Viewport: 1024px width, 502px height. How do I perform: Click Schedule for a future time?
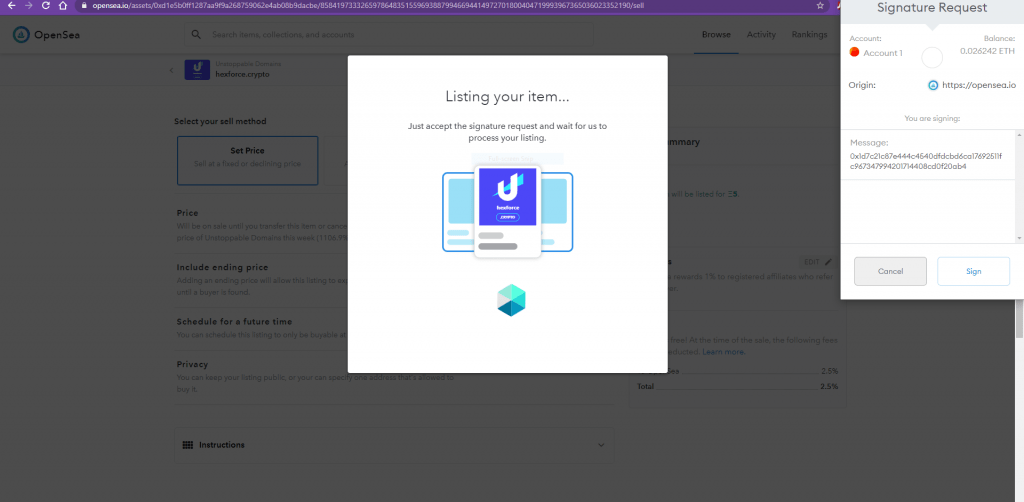tap(234, 322)
